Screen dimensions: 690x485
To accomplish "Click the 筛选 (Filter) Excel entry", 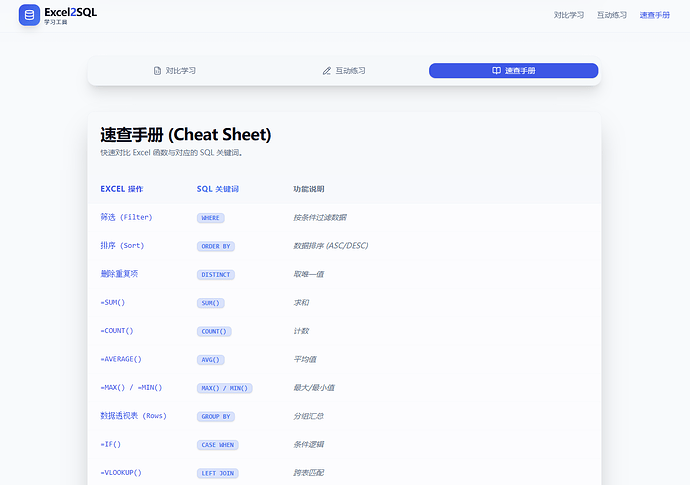I will (126, 217).
